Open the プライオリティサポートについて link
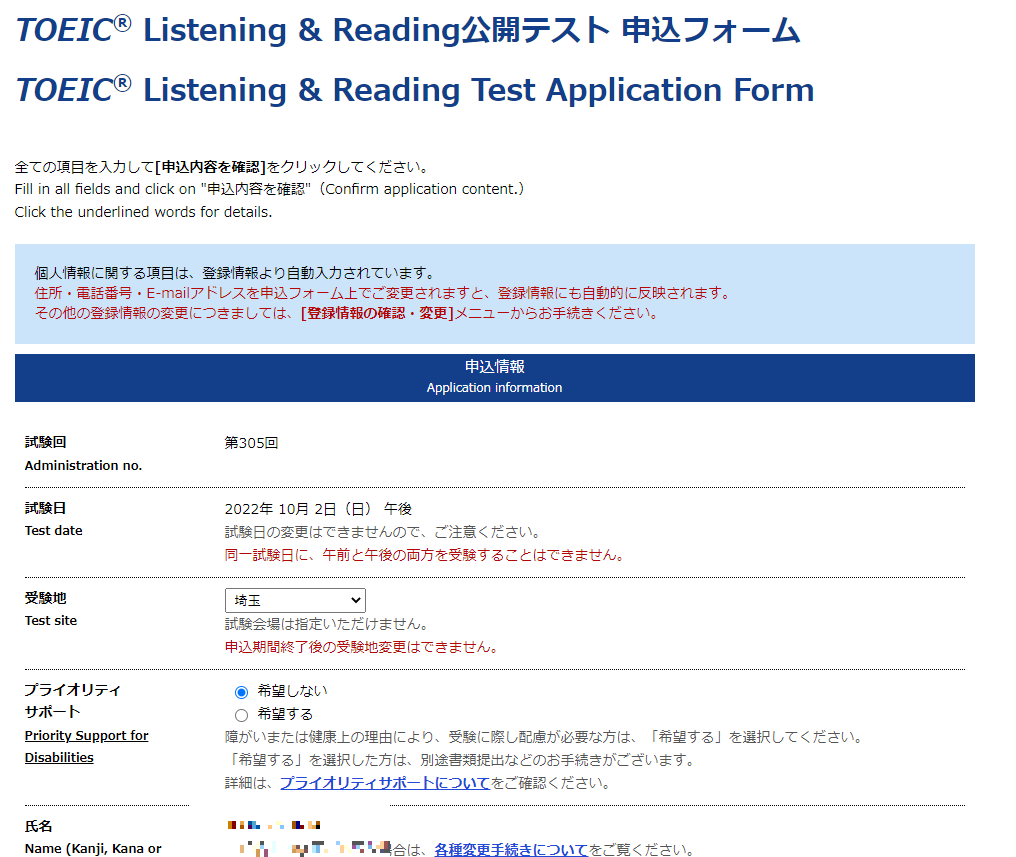Viewport: 1016px width, 857px height. coord(385,783)
